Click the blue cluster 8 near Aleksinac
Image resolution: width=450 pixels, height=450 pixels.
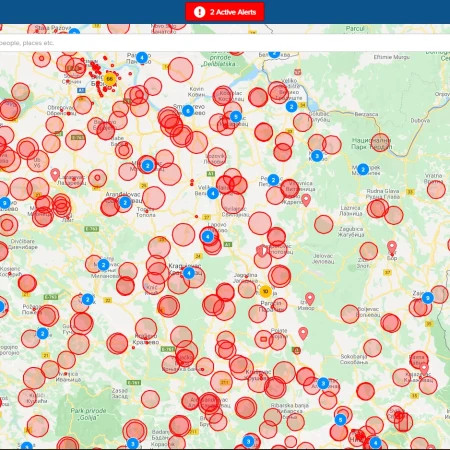click(x=323, y=383)
